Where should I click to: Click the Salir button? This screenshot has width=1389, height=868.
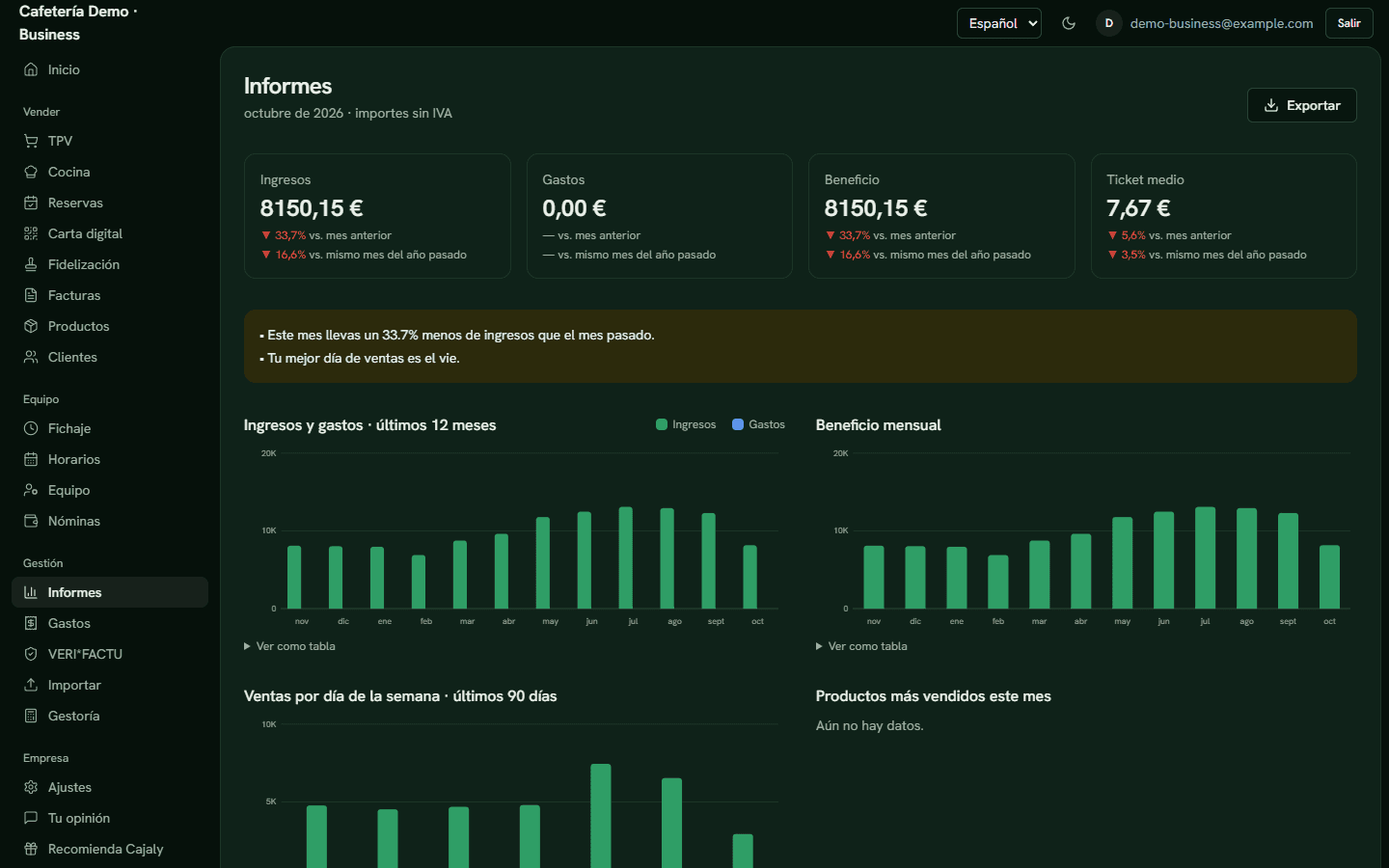[x=1349, y=23]
